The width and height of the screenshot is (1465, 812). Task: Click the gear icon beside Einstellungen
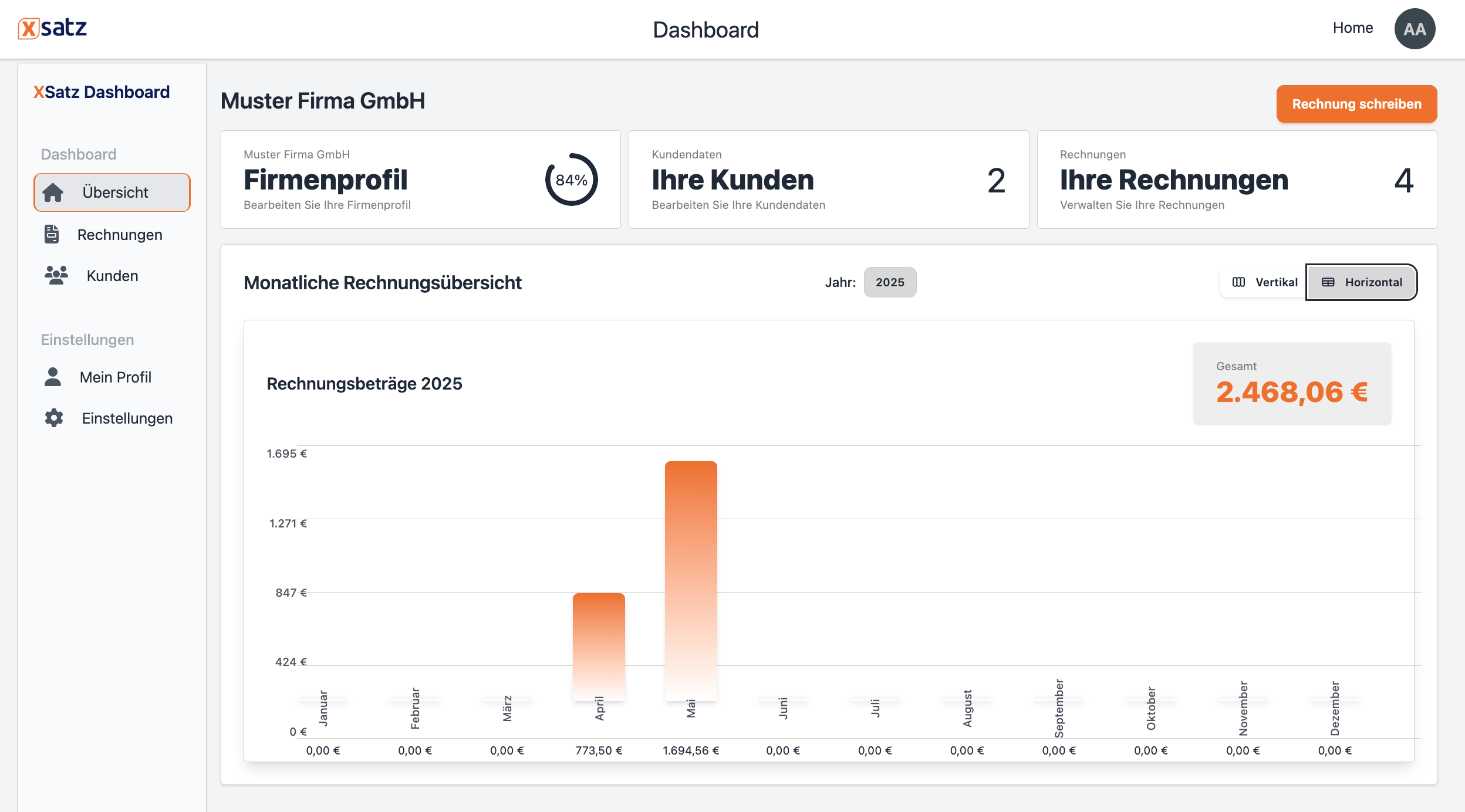(x=54, y=418)
